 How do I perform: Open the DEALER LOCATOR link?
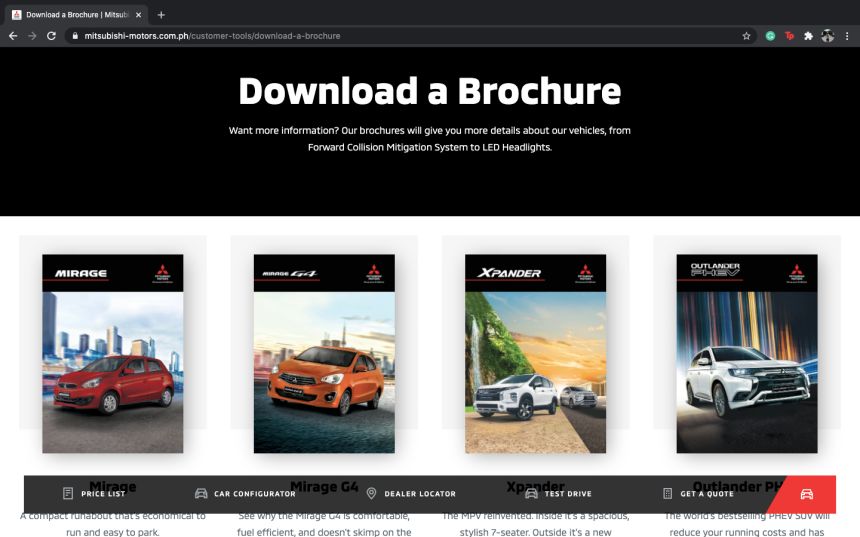pos(420,494)
